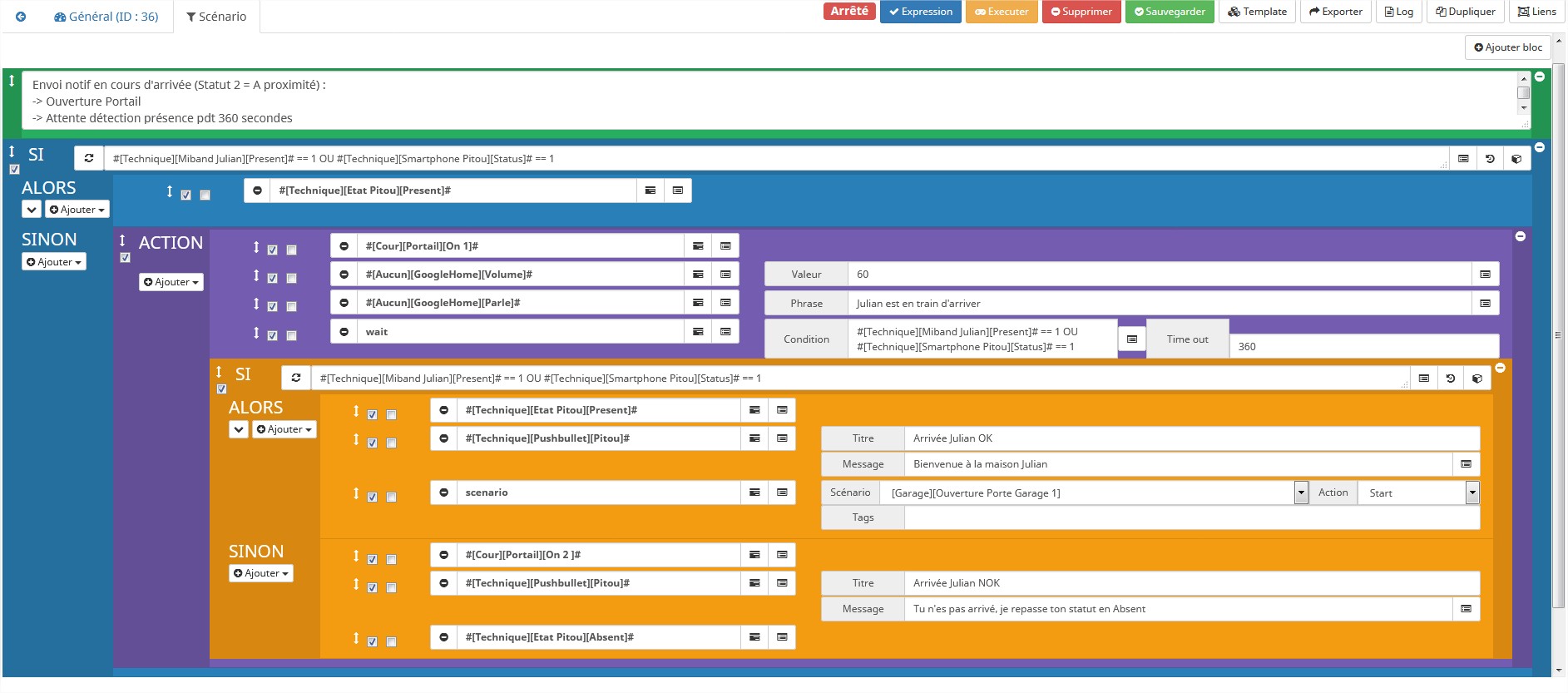Click the Arrêté status label
The height and width of the screenshot is (693, 1568).
pyautogui.click(x=849, y=11)
